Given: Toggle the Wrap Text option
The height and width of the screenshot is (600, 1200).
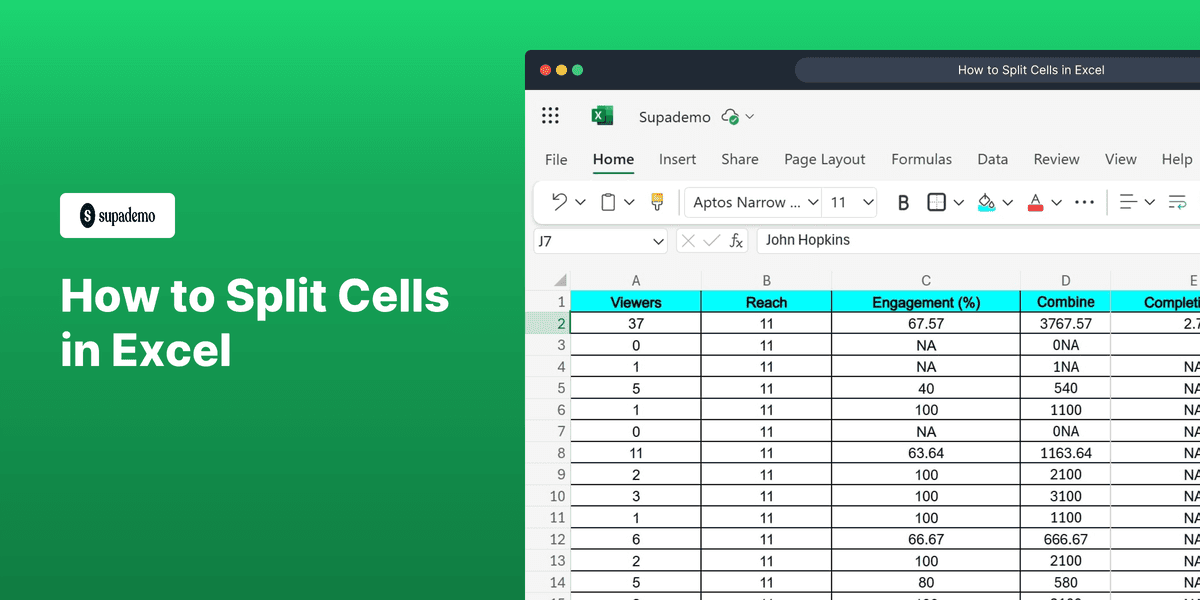Looking at the screenshot, I should [x=1177, y=202].
